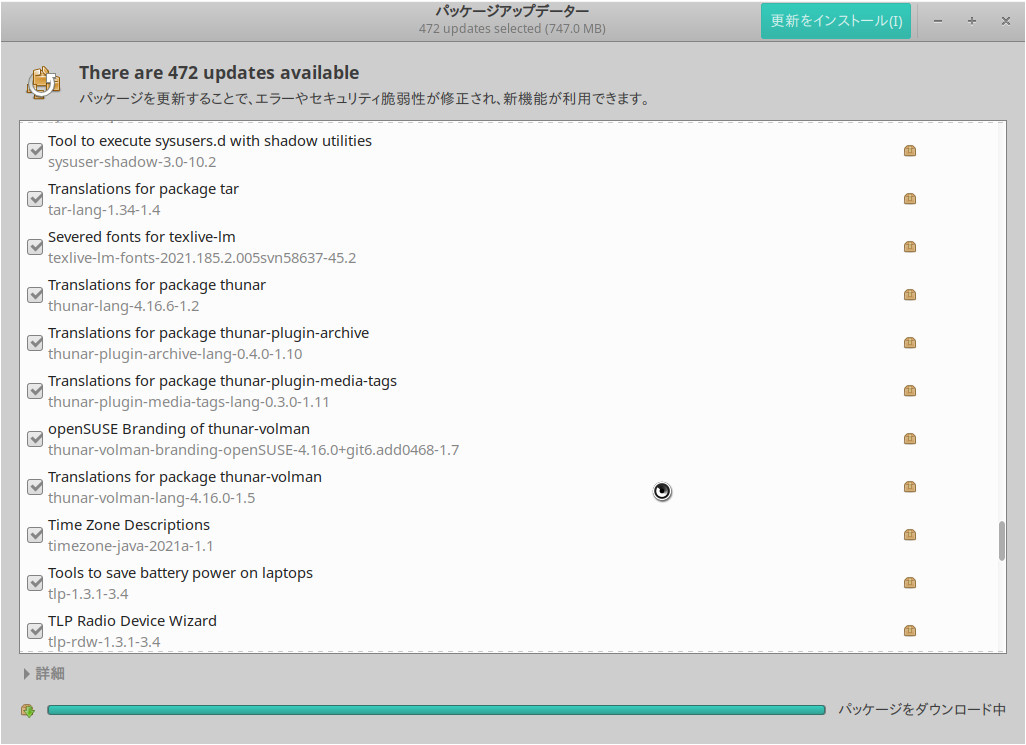Click package icon for thunar-plugin-archive-lang row
This screenshot has height=745, width=1026.
(910, 343)
